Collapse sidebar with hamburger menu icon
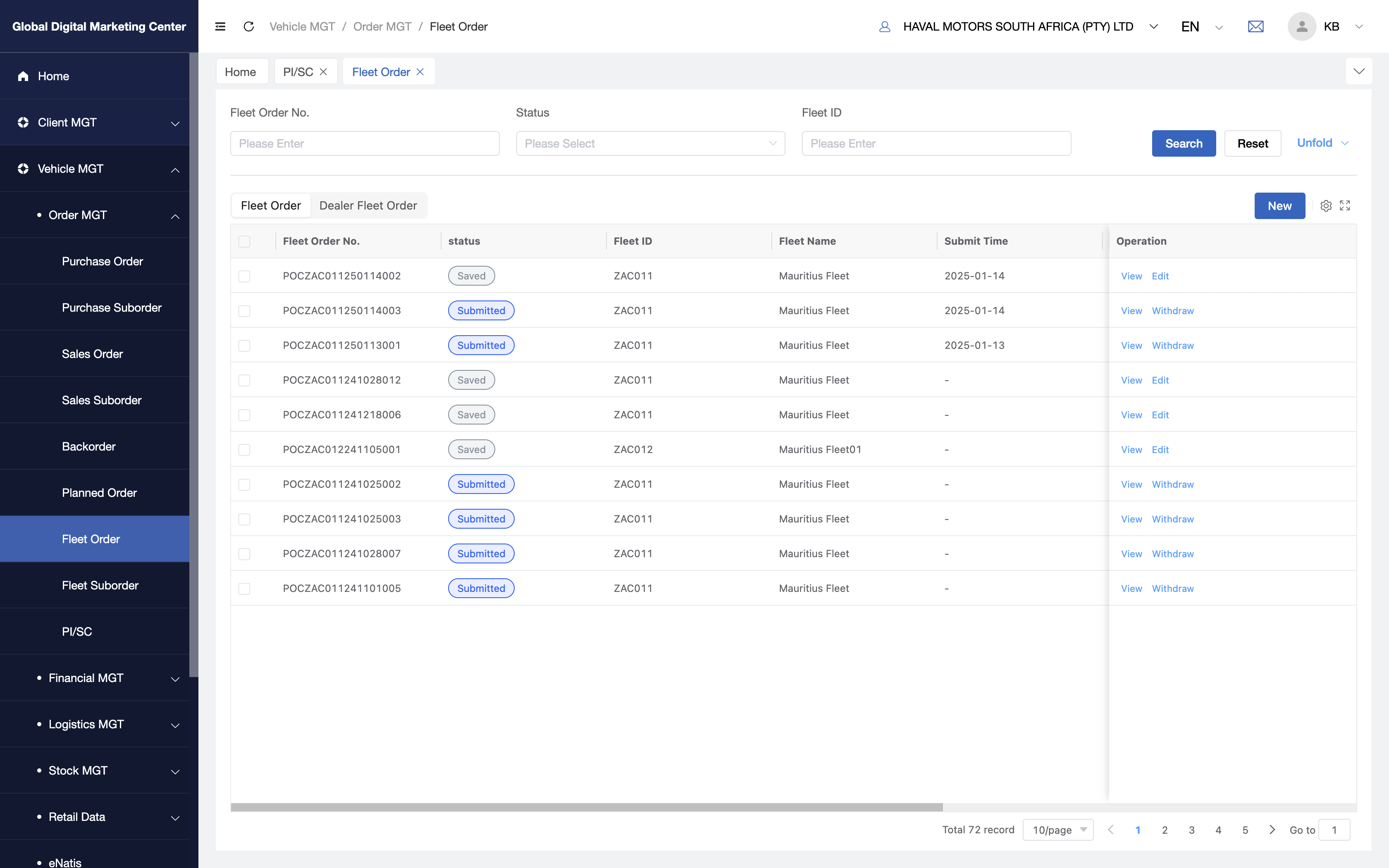Image resolution: width=1389 pixels, height=868 pixels. click(220, 26)
